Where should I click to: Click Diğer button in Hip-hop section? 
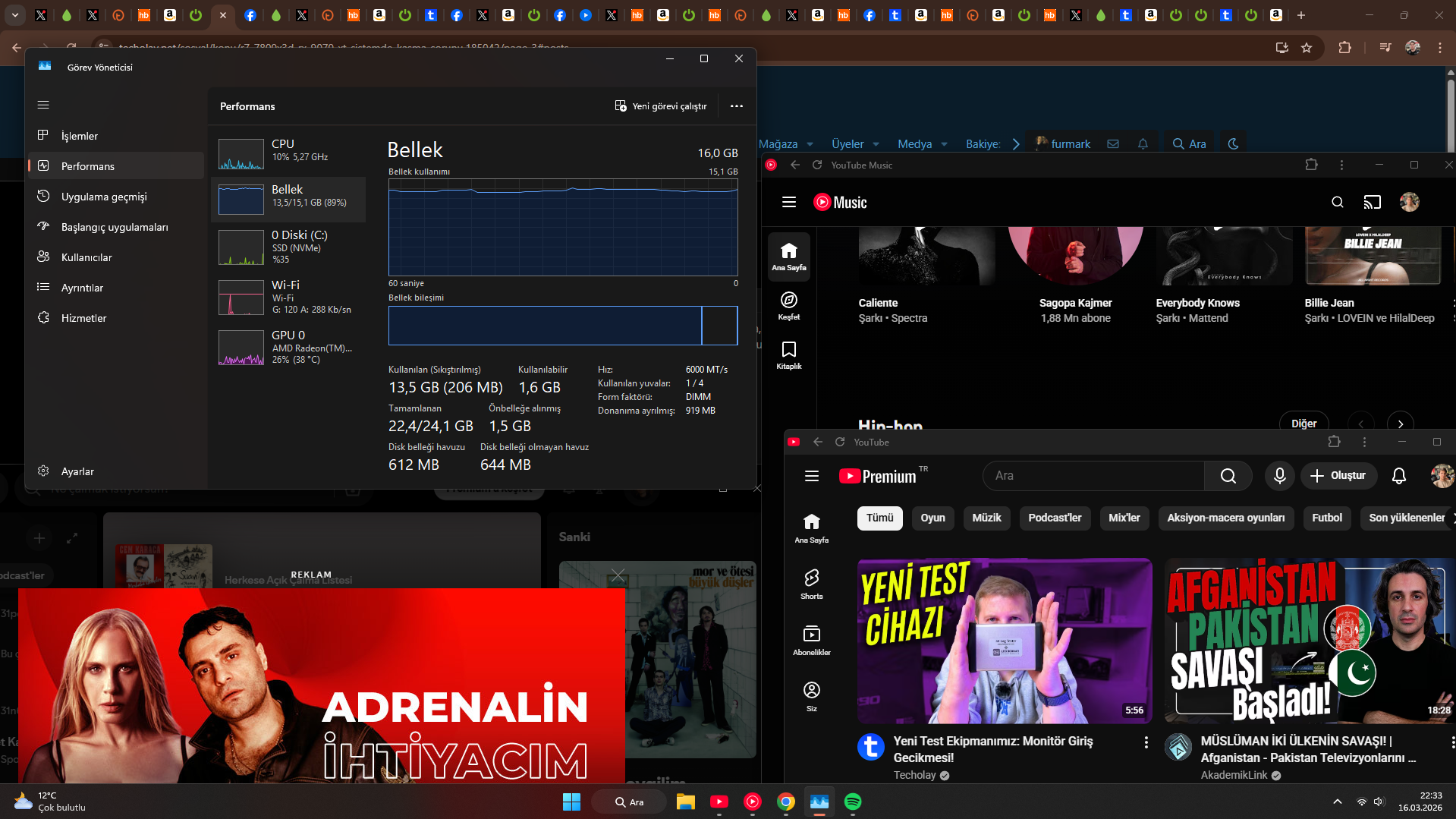click(x=1303, y=424)
